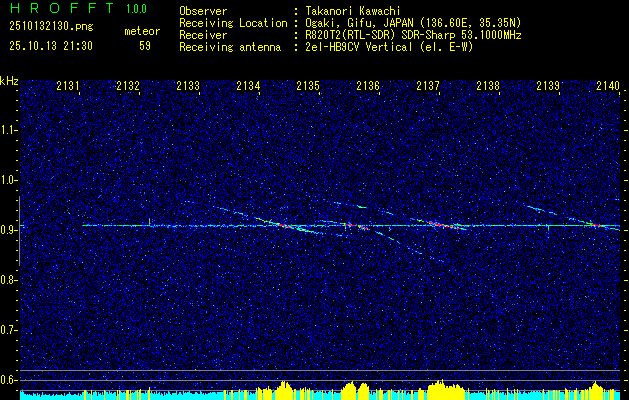629x400 pixels.
Task: Click the 2139 time marker
Action: click(x=548, y=85)
